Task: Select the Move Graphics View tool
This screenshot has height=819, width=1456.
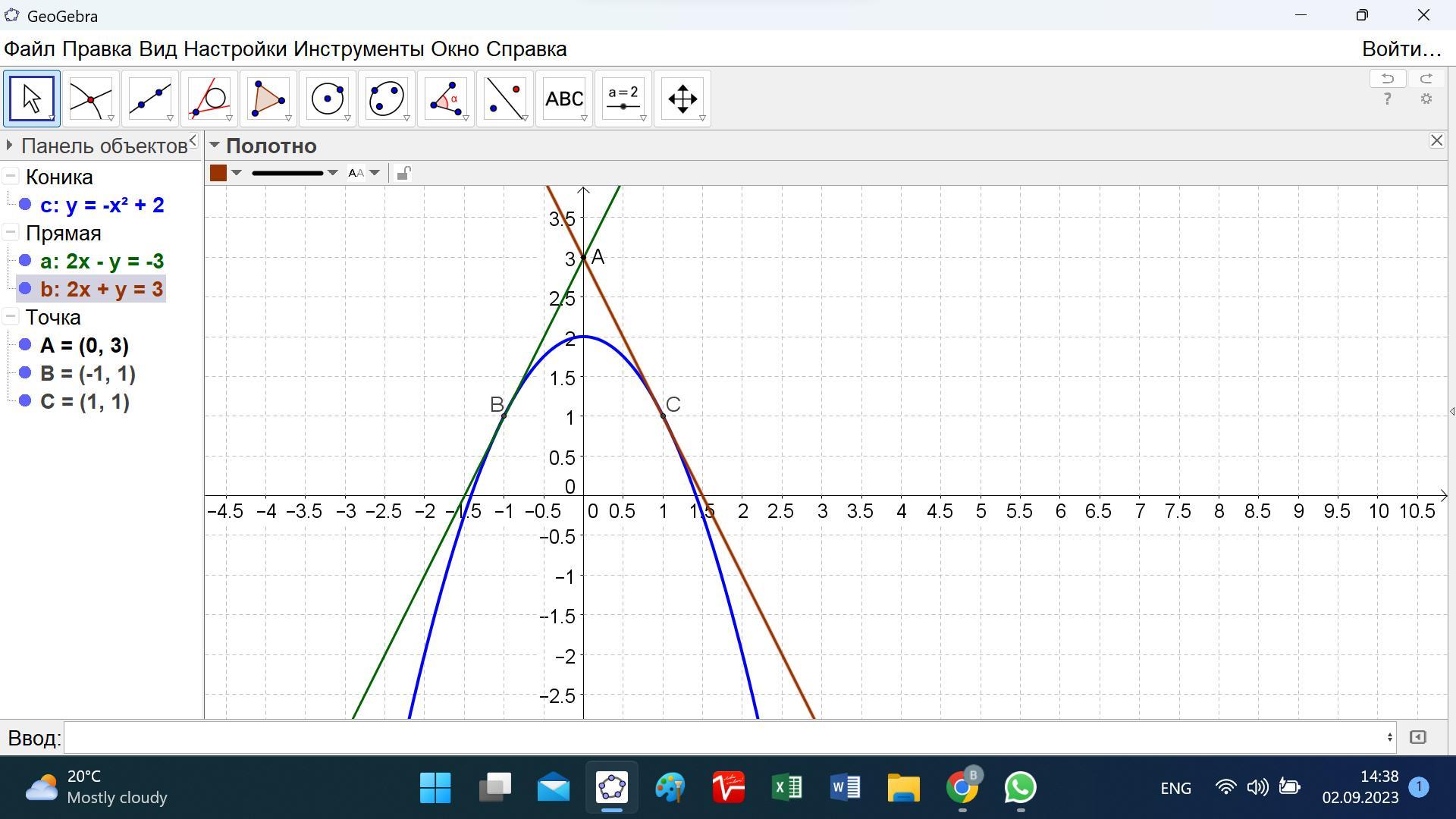Action: (682, 99)
